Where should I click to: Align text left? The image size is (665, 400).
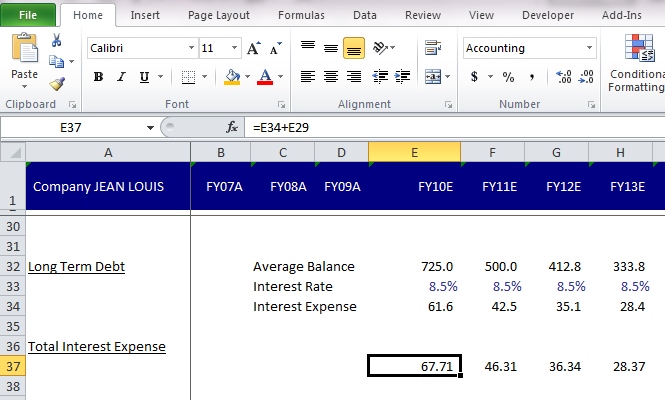pos(308,77)
